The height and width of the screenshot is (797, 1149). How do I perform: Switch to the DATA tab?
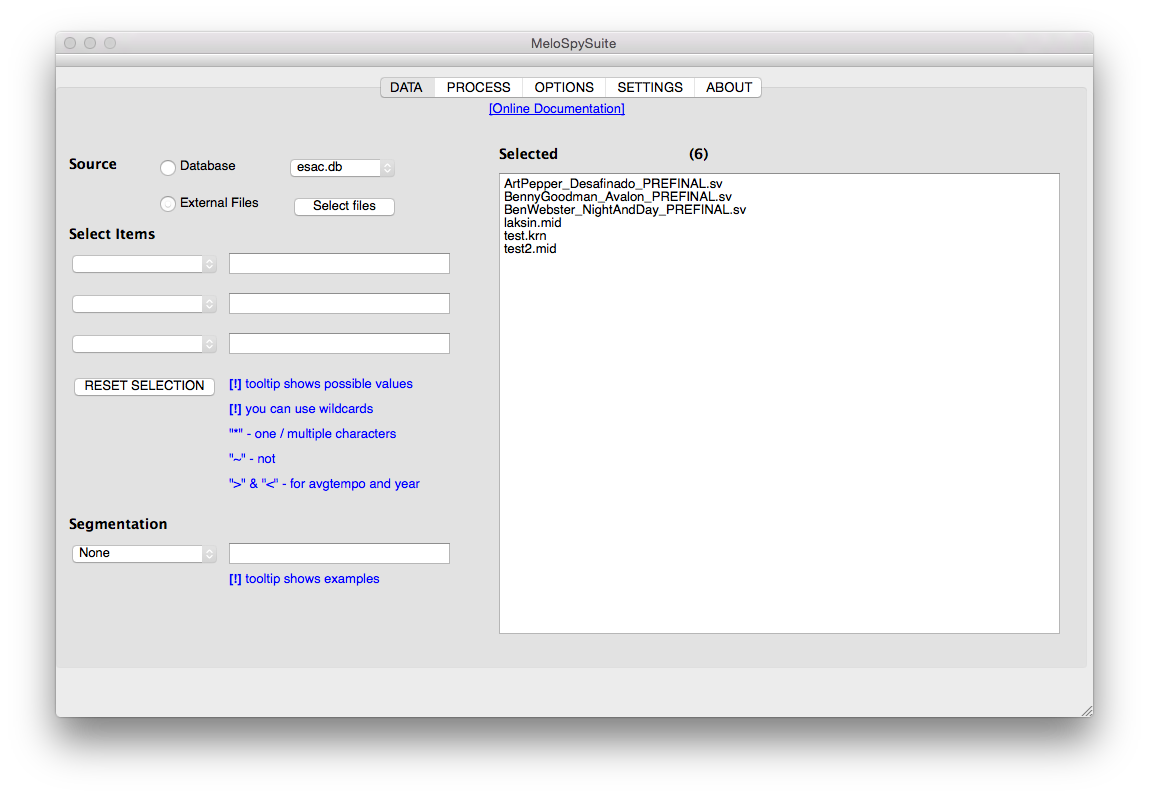click(407, 87)
